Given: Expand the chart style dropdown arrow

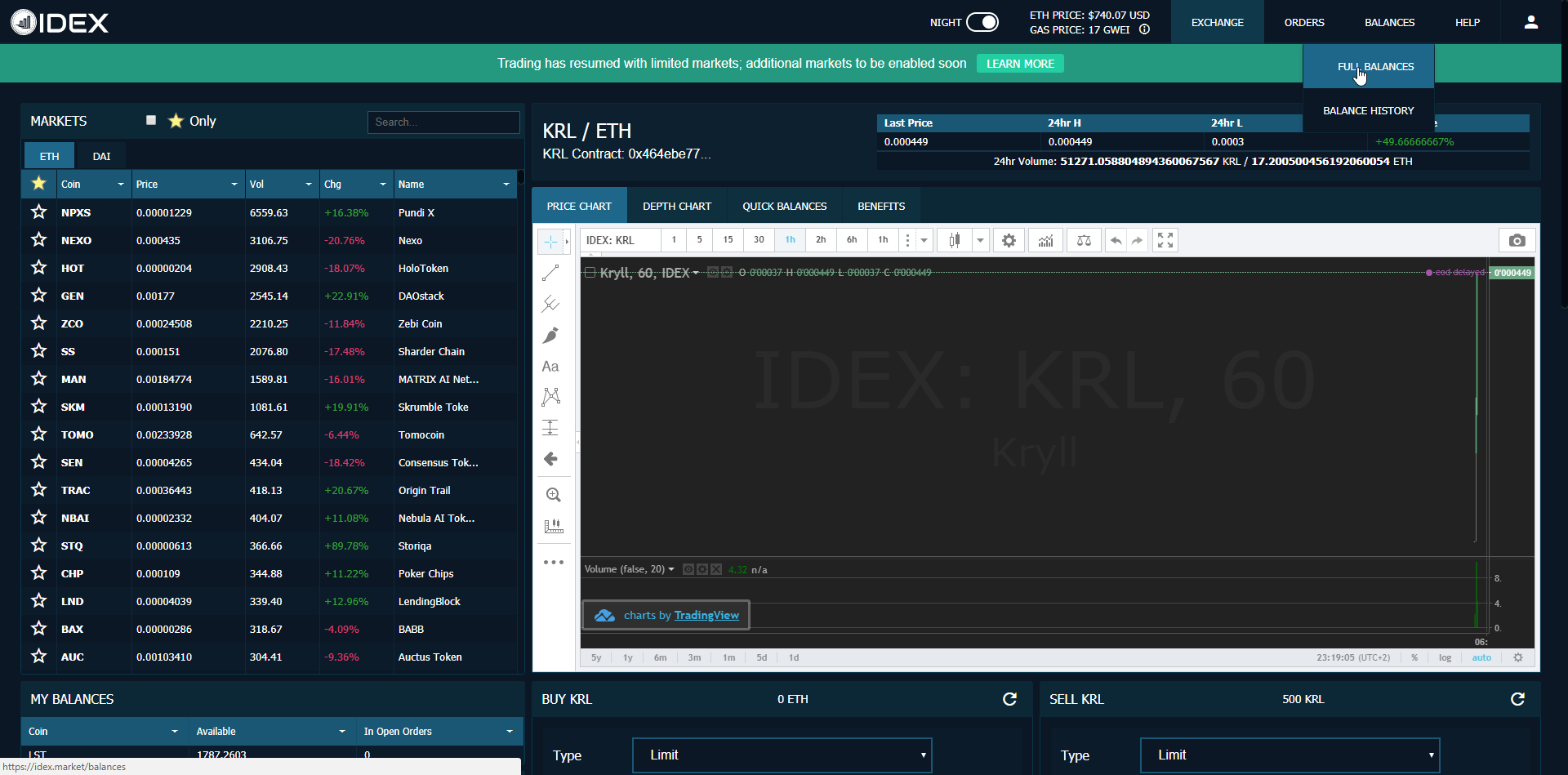Looking at the screenshot, I should coord(980,240).
